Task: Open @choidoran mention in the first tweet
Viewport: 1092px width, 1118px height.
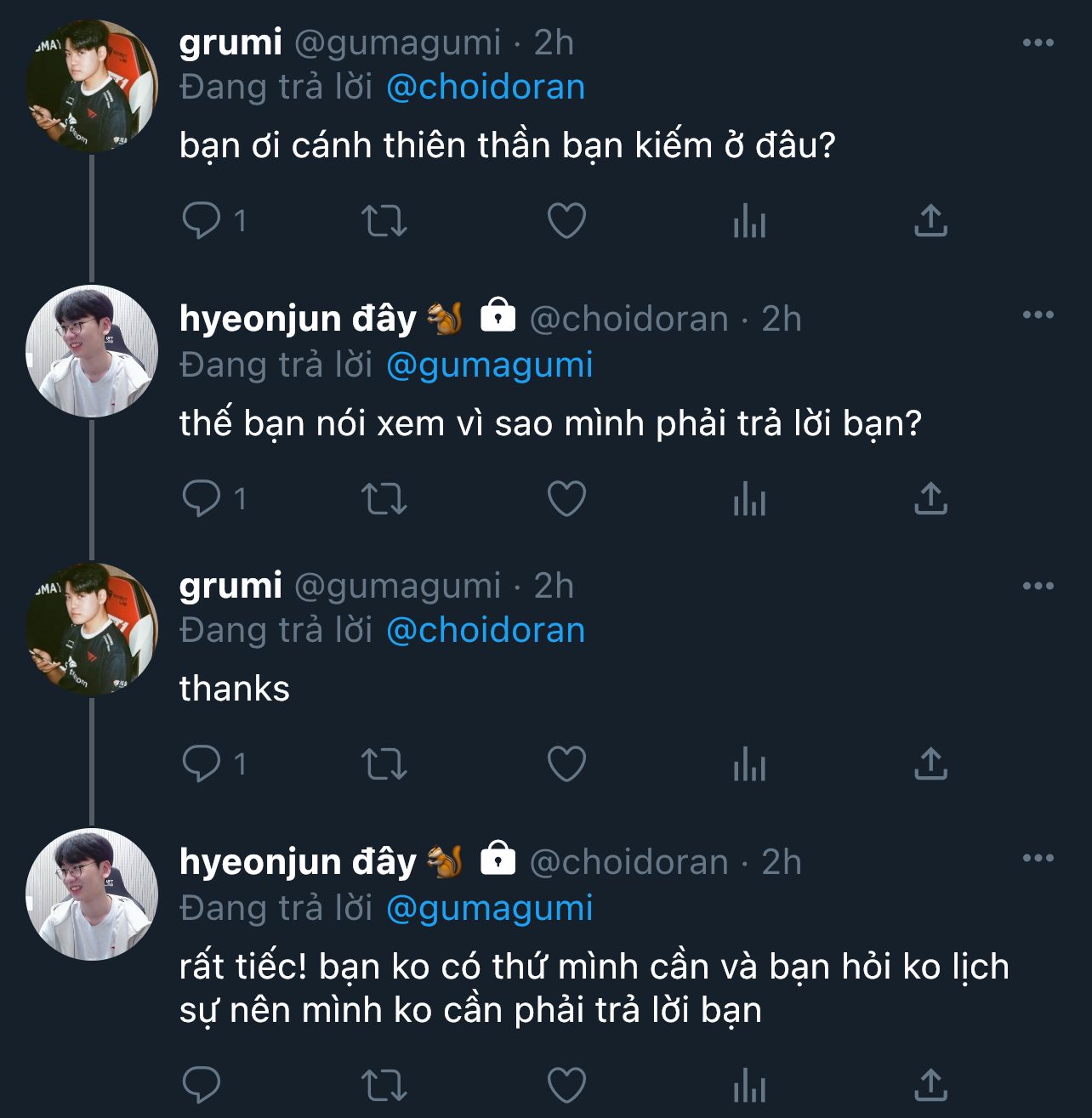Action: tap(486, 88)
